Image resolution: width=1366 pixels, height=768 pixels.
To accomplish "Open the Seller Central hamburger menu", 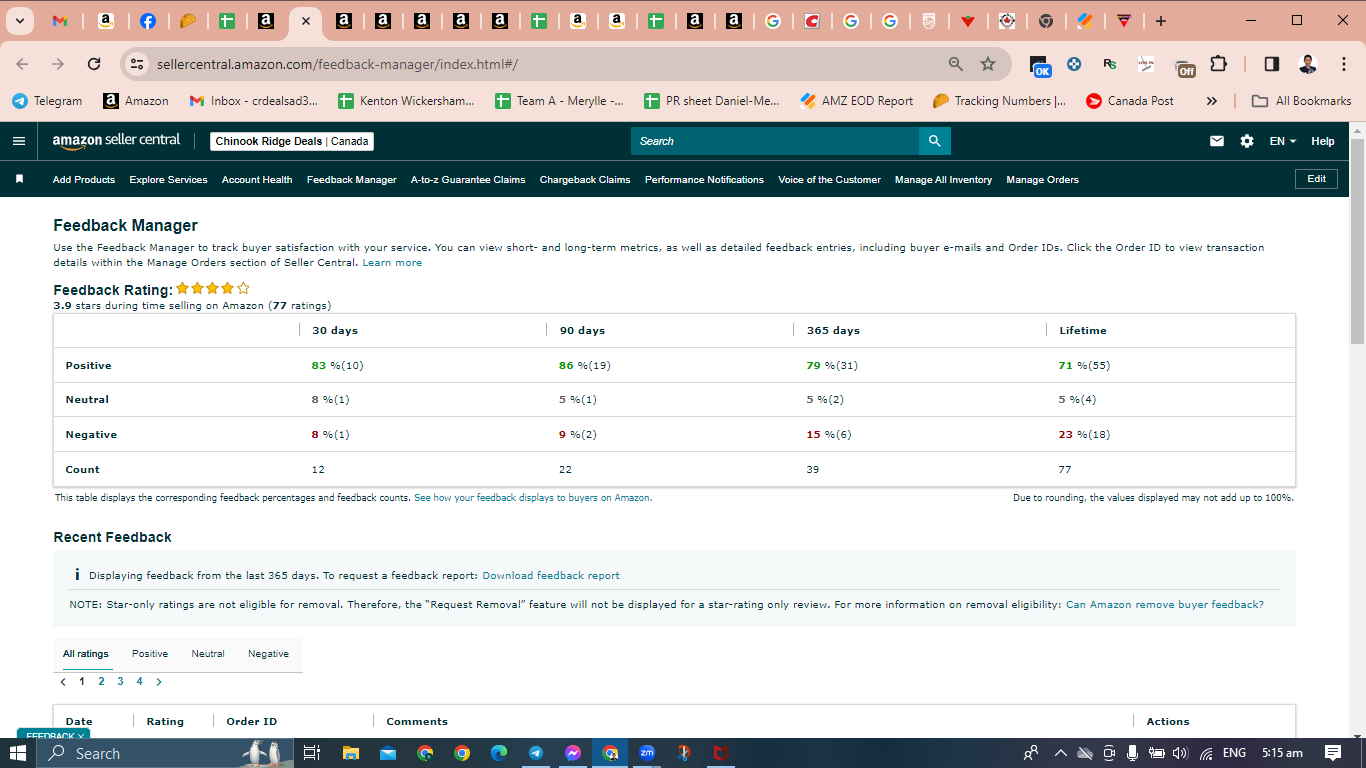I will coord(19,141).
